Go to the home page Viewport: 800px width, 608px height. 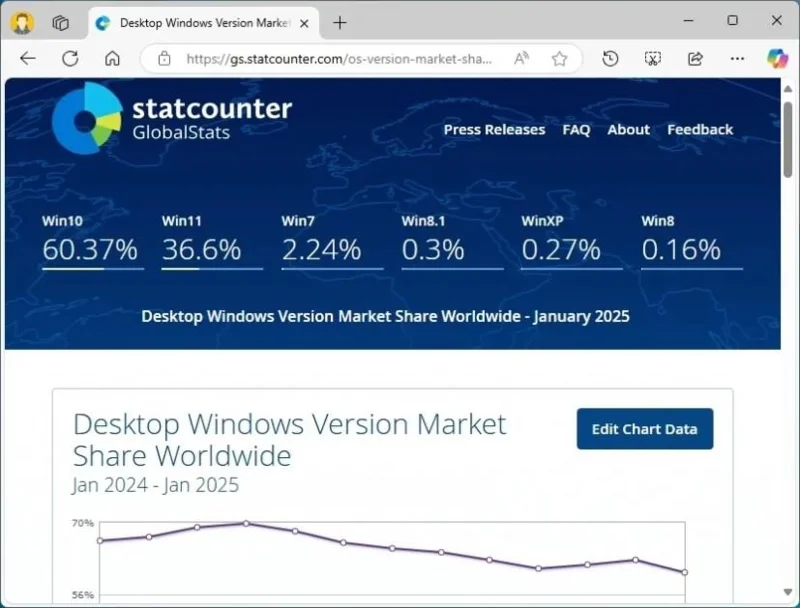tap(112, 59)
